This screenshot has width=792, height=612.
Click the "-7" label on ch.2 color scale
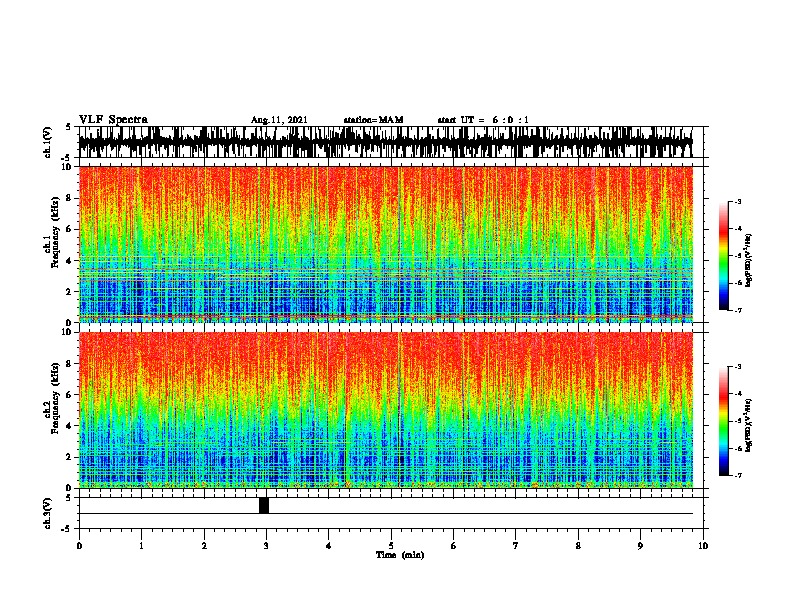pos(737,475)
